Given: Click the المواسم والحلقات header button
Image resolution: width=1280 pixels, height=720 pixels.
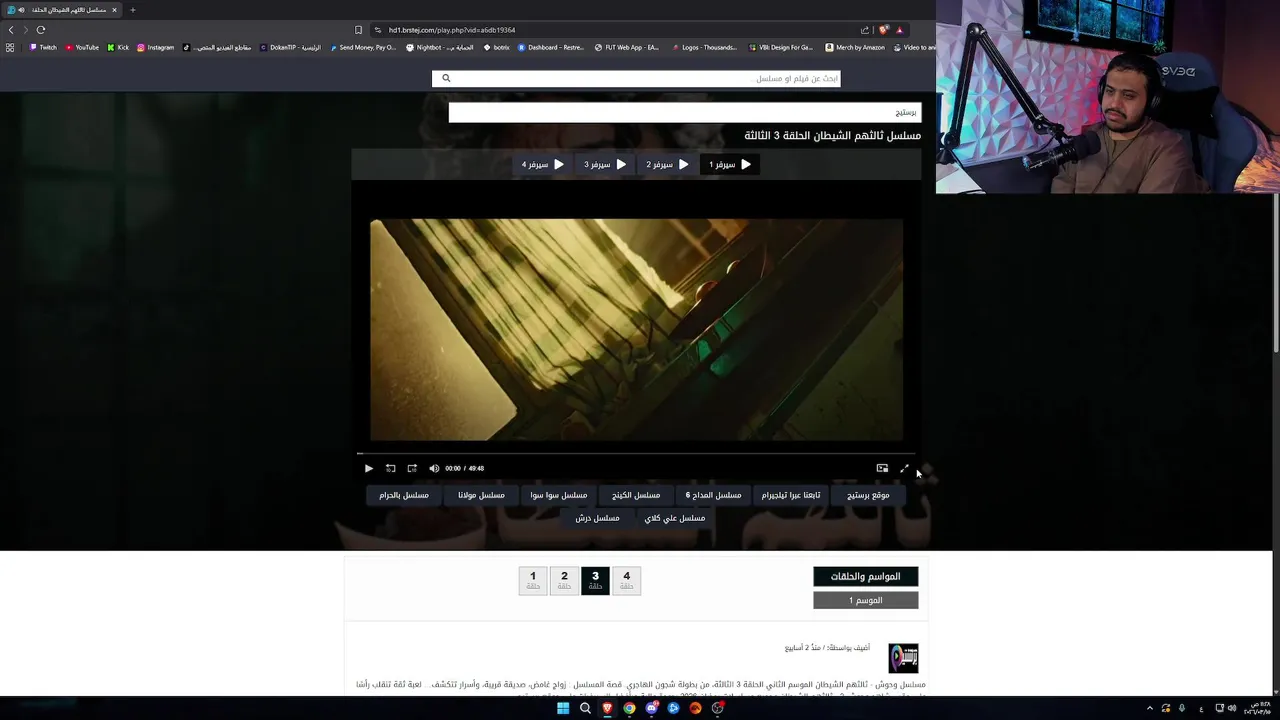Looking at the screenshot, I should pos(866,576).
